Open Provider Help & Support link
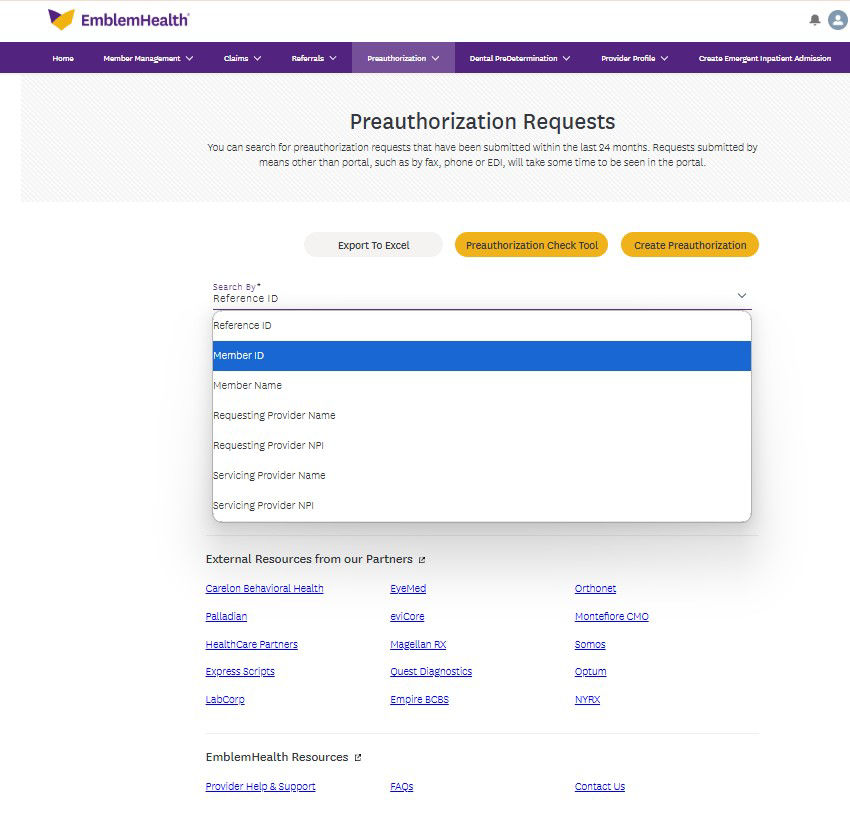This screenshot has height=830, width=850. click(260, 787)
